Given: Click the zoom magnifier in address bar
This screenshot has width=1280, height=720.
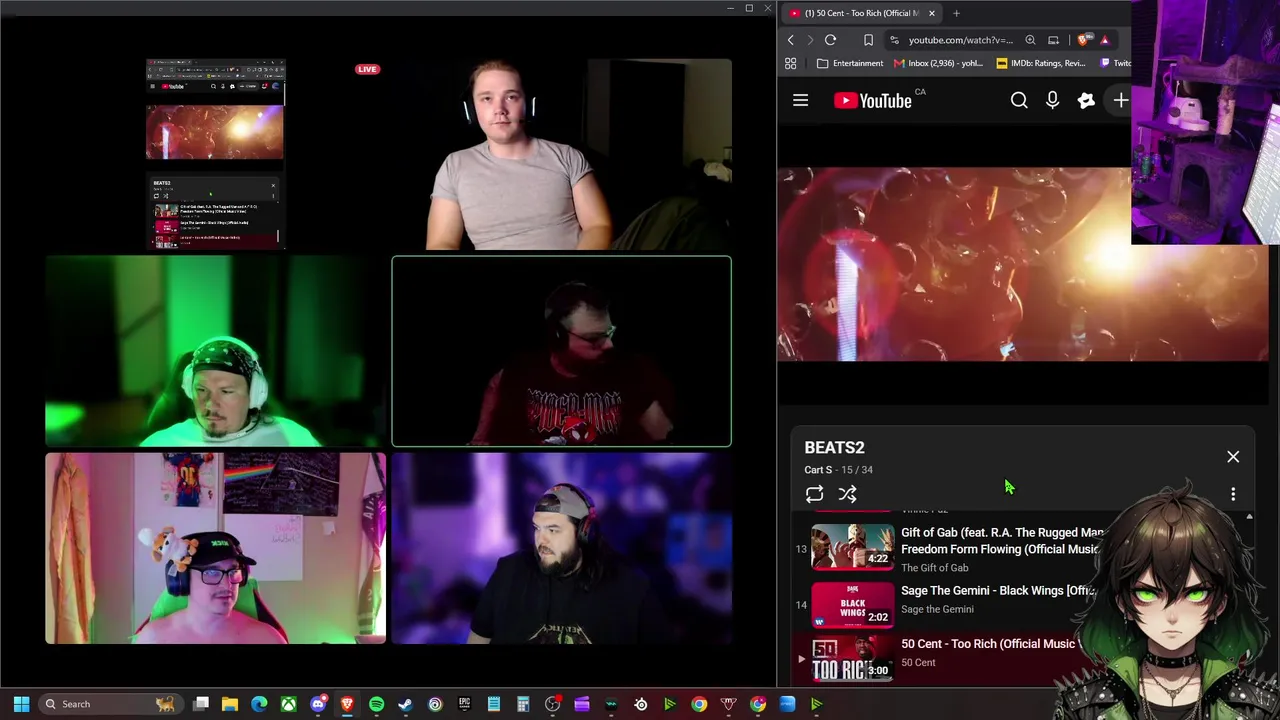Looking at the screenshot, I should click(x=1030, y=40).
